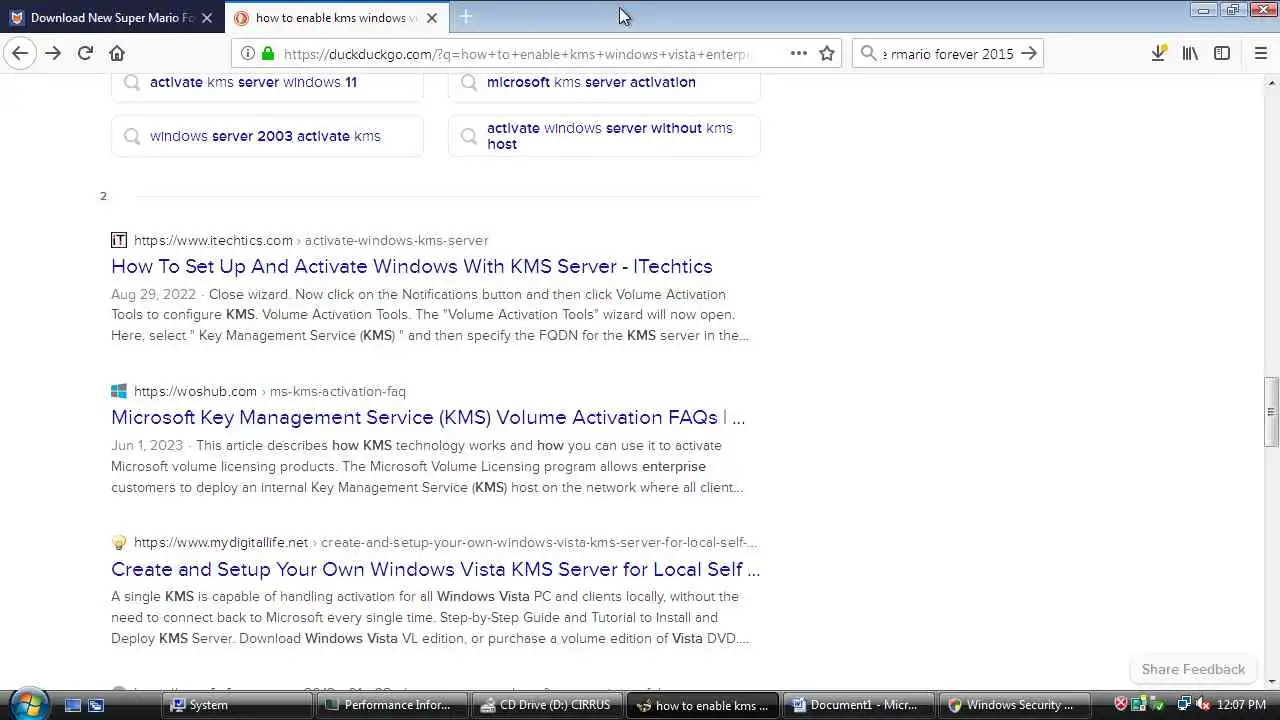Click the mydigitallife lightbulb favicon

(119, 542)
